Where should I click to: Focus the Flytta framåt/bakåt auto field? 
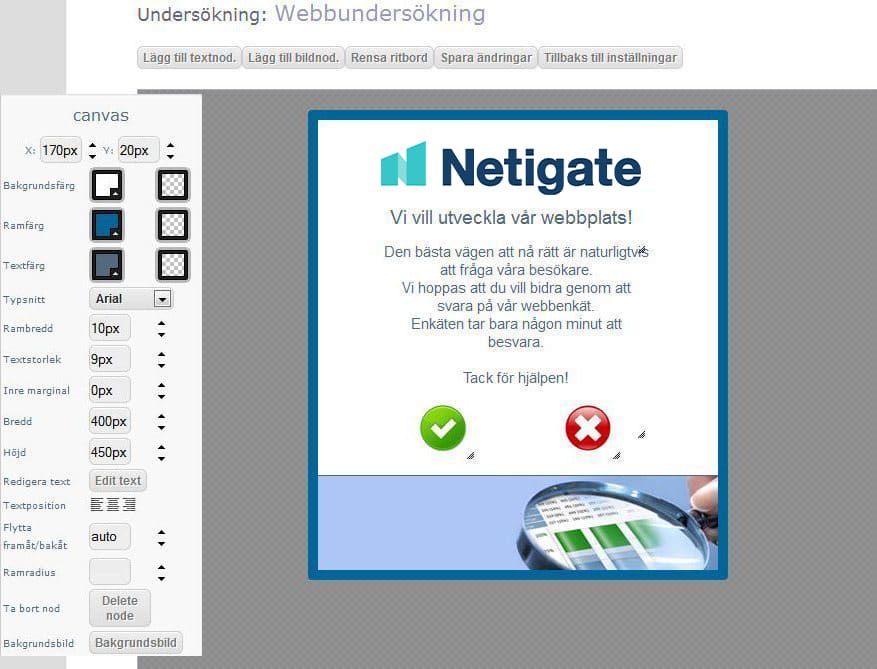(x=110, y=537)
